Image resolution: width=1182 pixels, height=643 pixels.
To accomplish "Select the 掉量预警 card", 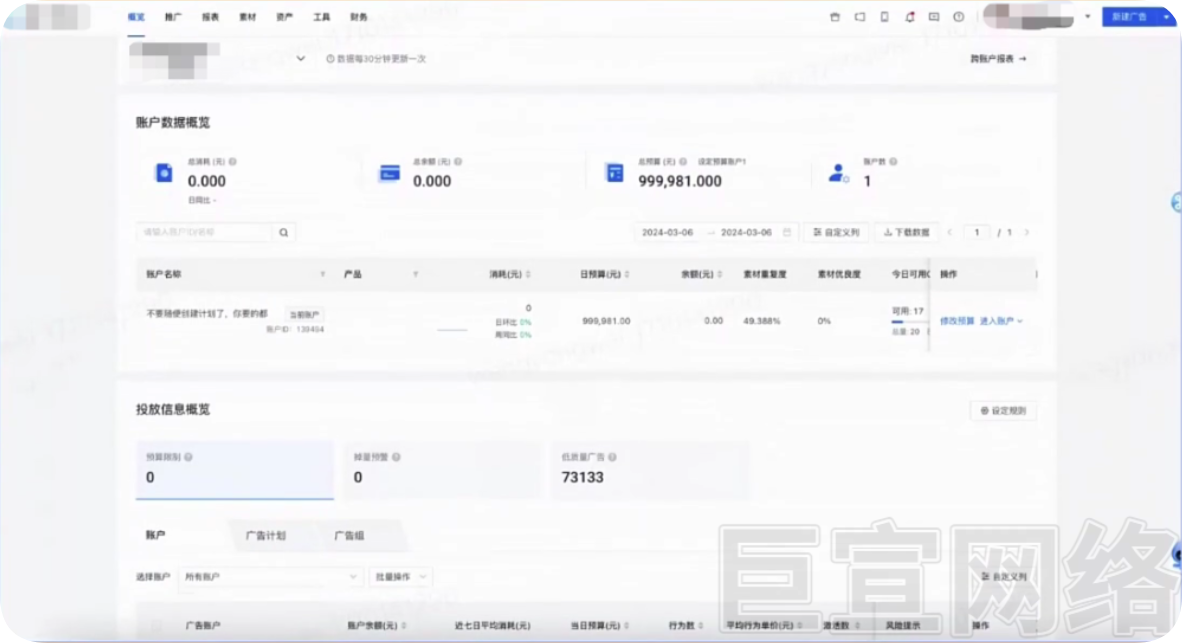I will 442,469.
